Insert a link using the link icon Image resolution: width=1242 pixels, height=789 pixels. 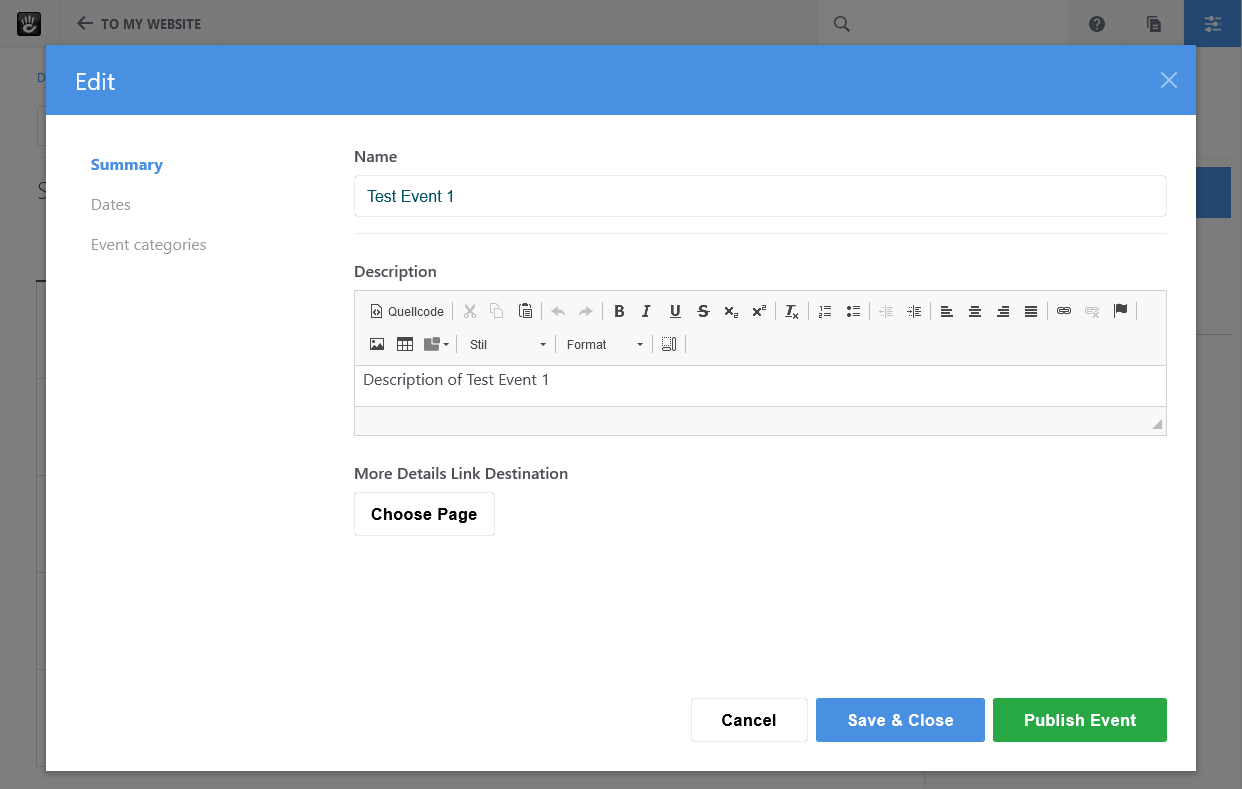click(1063, 311)
